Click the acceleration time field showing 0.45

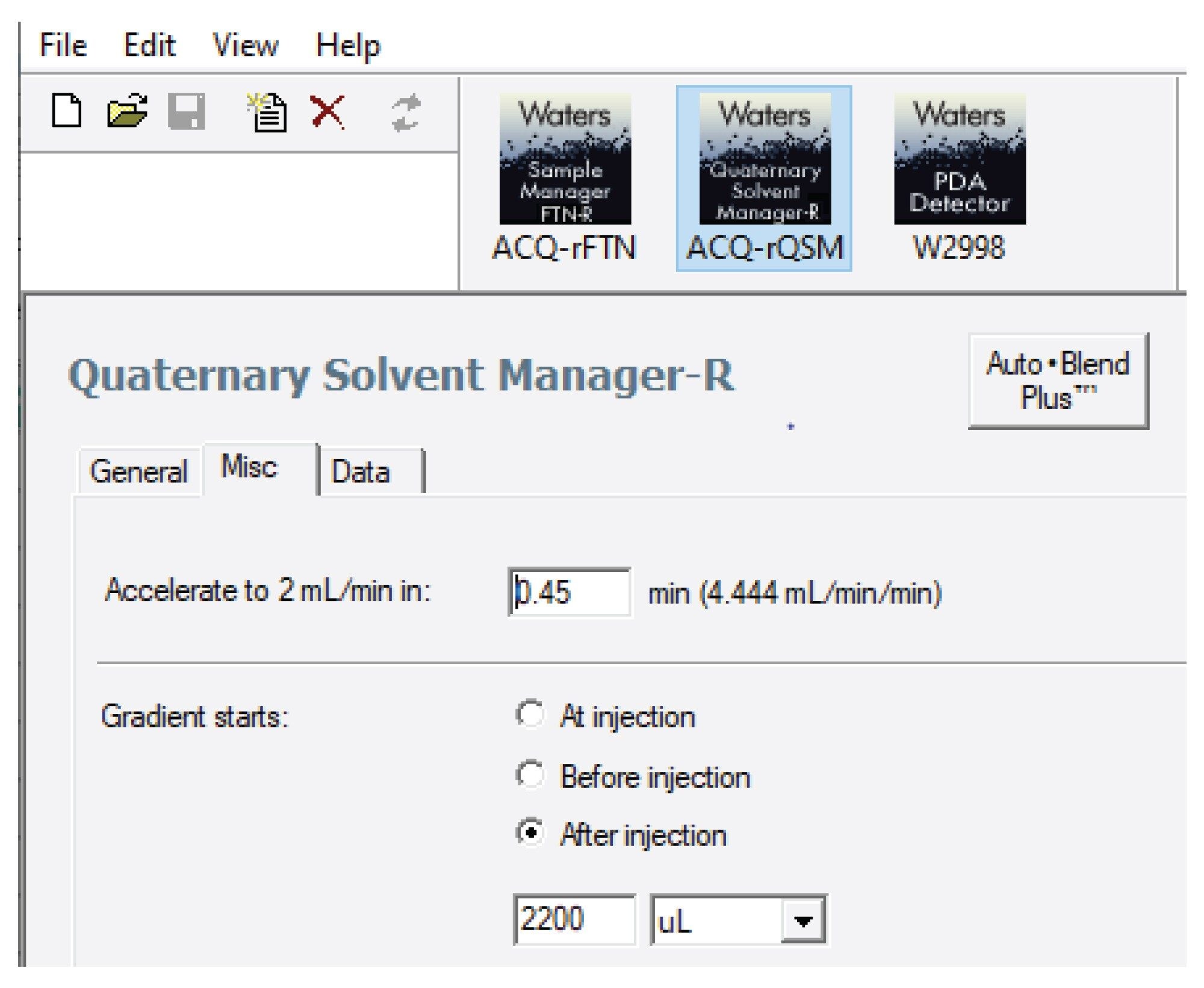569,592
